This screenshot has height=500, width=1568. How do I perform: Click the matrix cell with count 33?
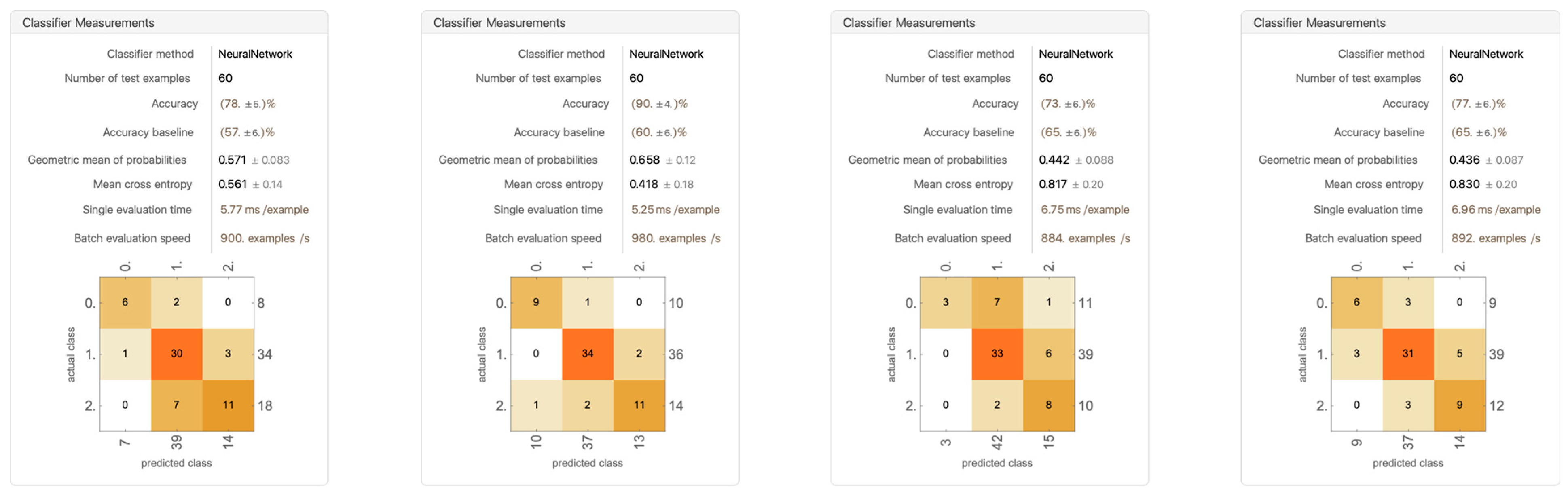pos(997,353)
